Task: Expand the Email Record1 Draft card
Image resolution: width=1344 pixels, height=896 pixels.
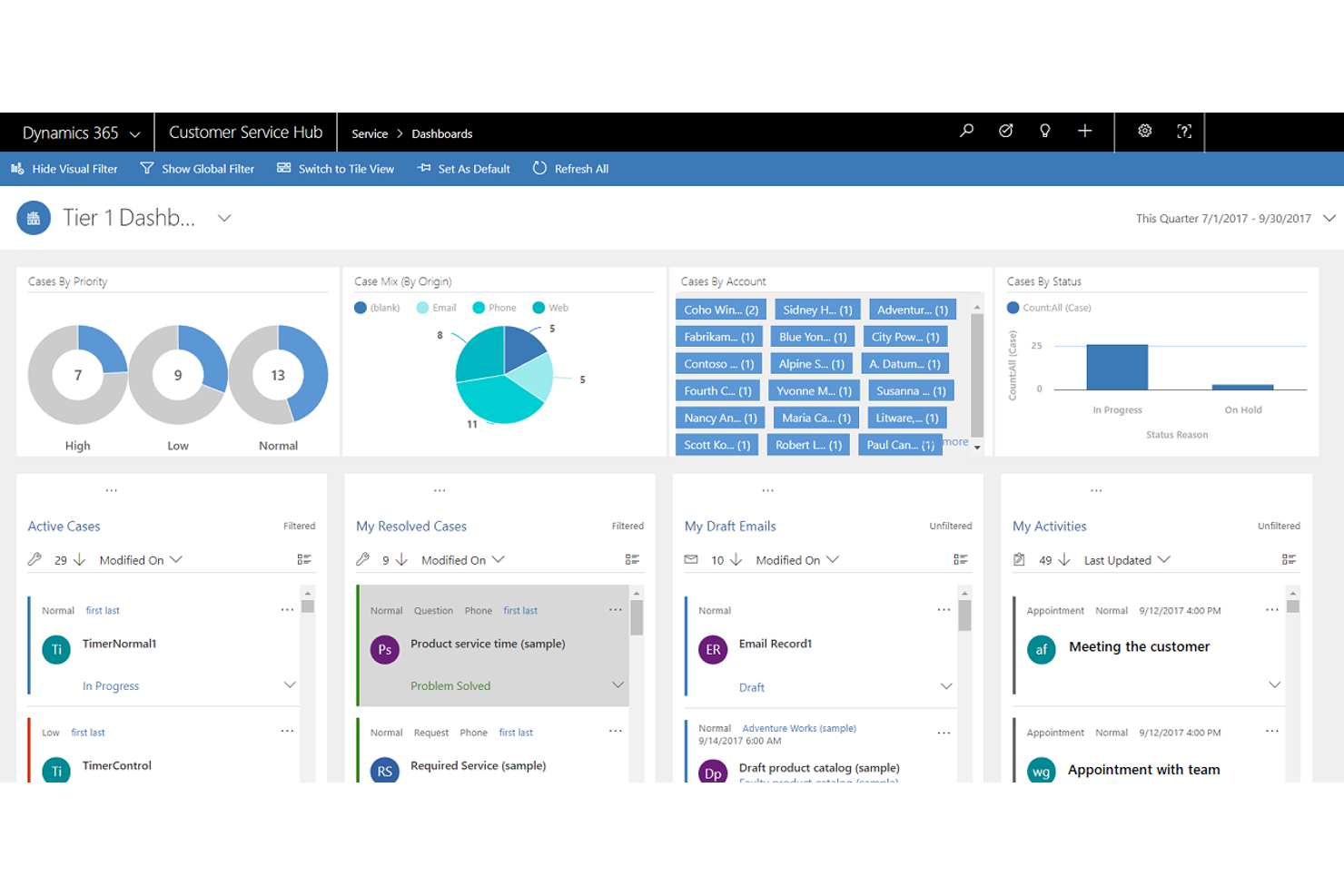Action: tap(946, 686)
